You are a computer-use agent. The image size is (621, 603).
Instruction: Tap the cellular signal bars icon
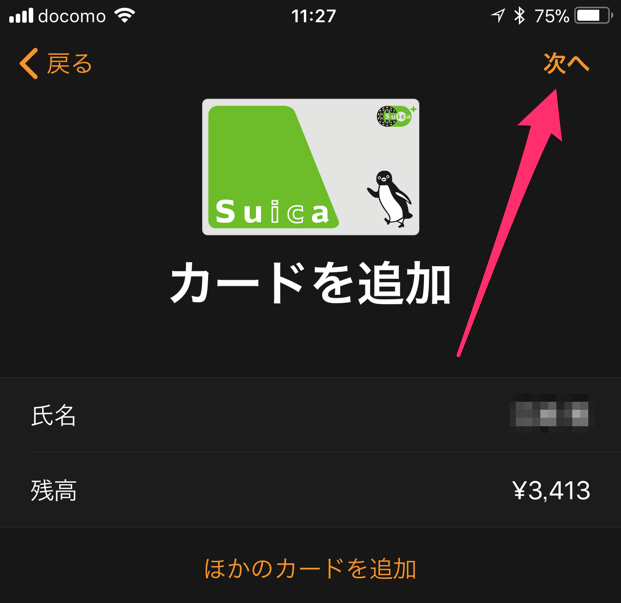pyautogui.click(x=21, y=16)
